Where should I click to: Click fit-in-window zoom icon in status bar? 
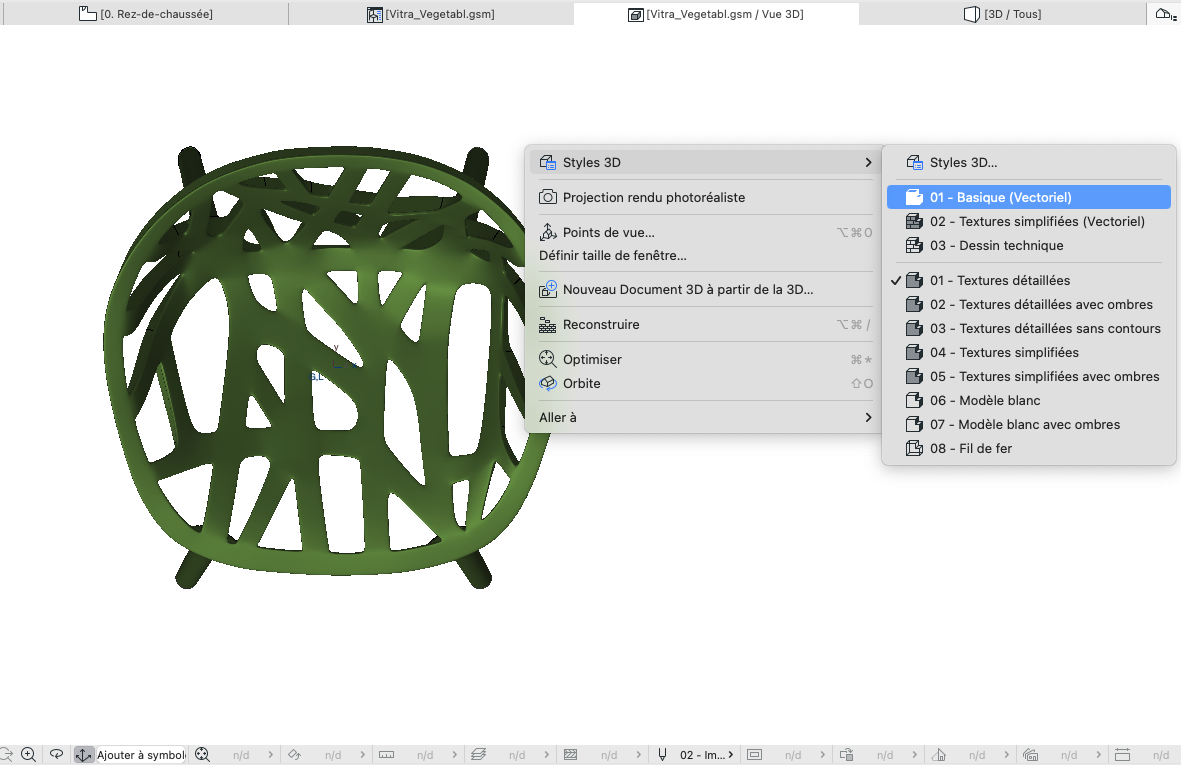(202, 754)
